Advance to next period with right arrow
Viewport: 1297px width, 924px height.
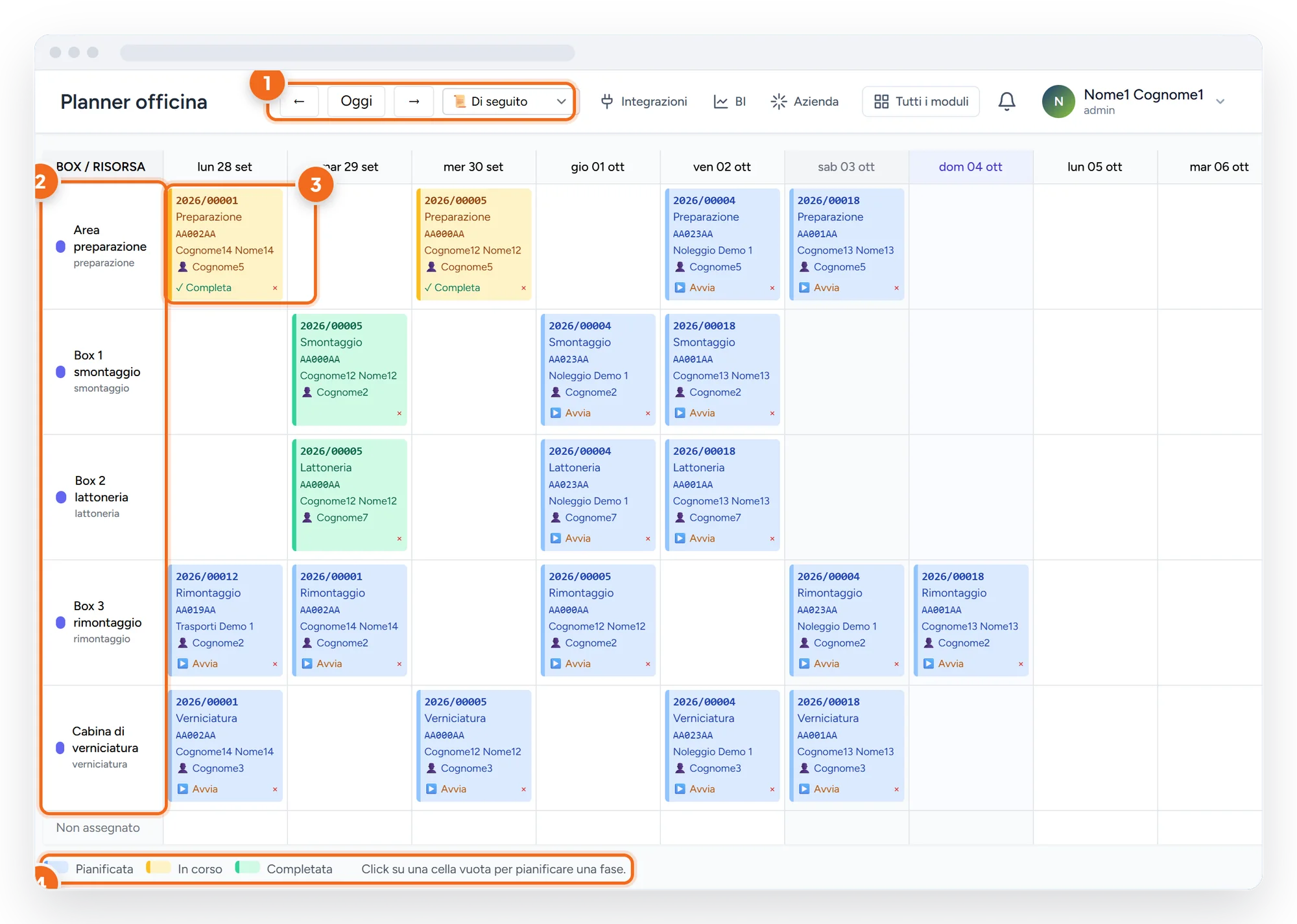point(414,102)
